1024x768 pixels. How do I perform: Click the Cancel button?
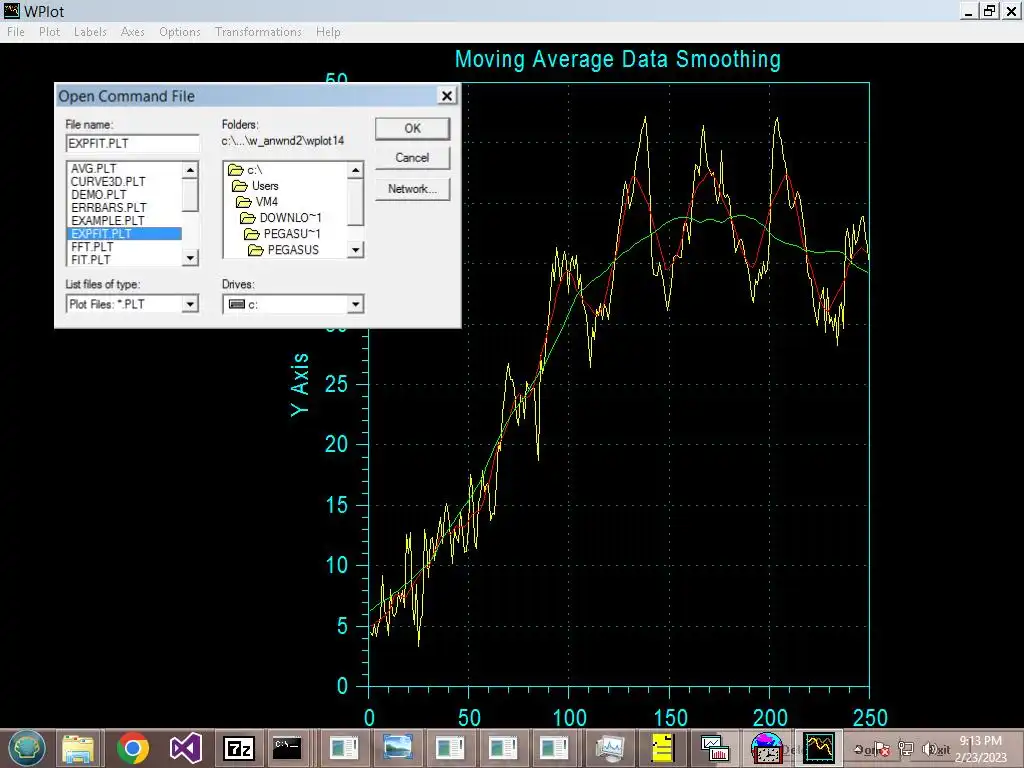pos(412,158)
